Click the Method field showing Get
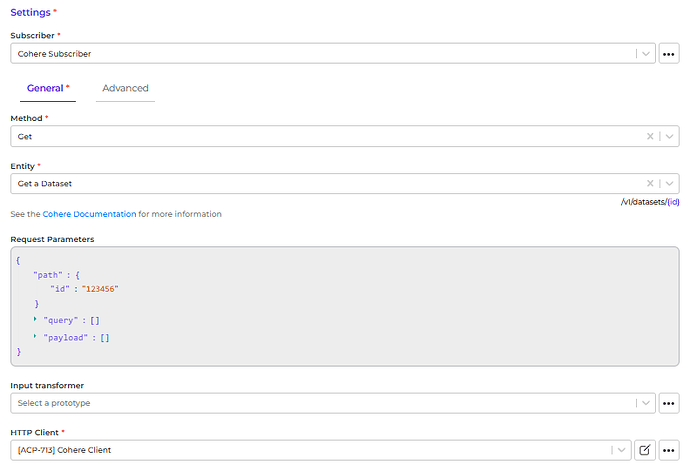The width and height of the screenshot is (690, 471). [x=345, y=136]
